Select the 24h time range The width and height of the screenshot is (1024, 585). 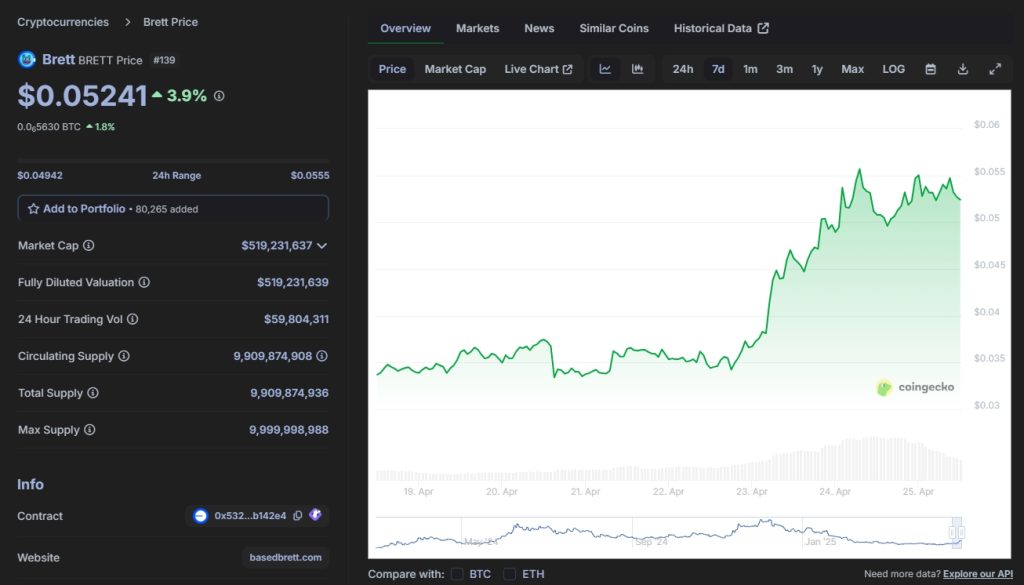click(682, 69)
